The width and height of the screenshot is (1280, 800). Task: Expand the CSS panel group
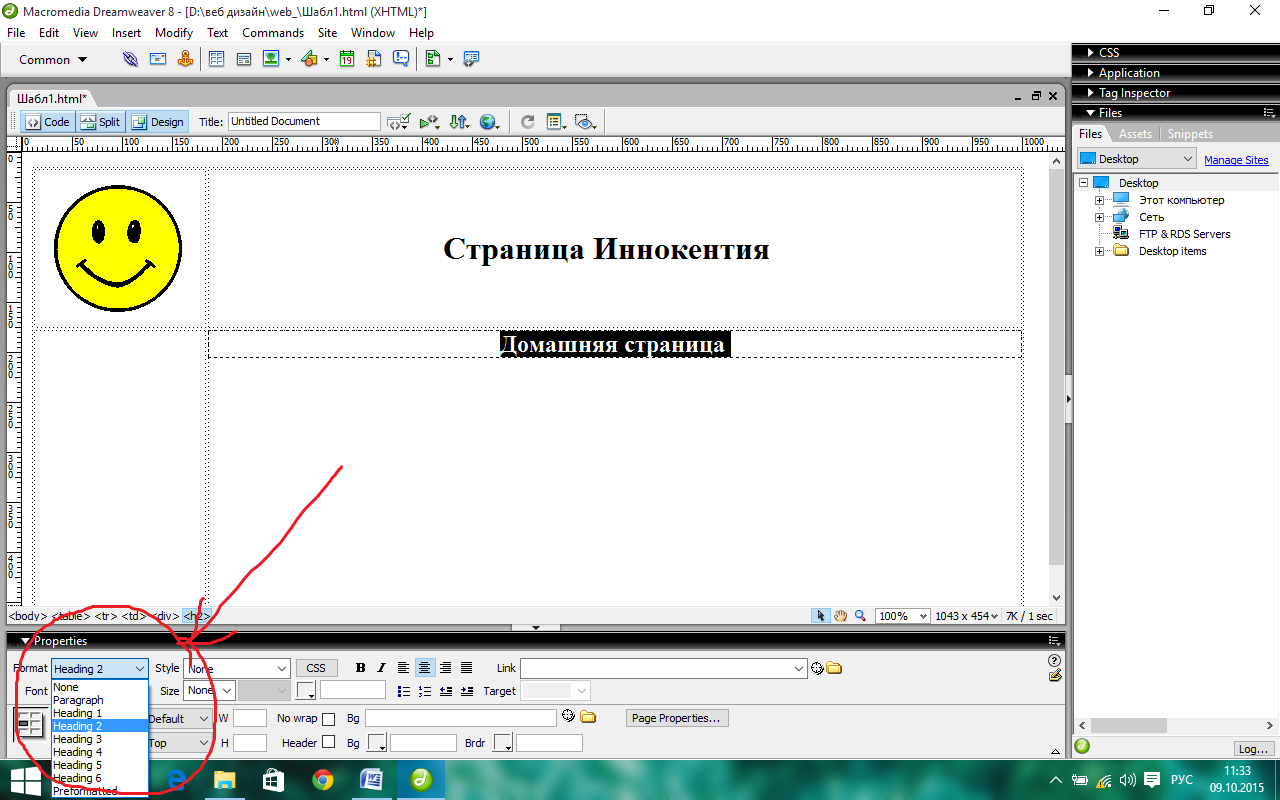point(1176,52)
